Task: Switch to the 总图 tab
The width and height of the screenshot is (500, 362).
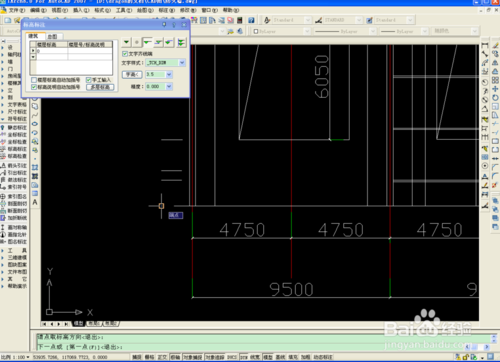Action: pos(52,36)
